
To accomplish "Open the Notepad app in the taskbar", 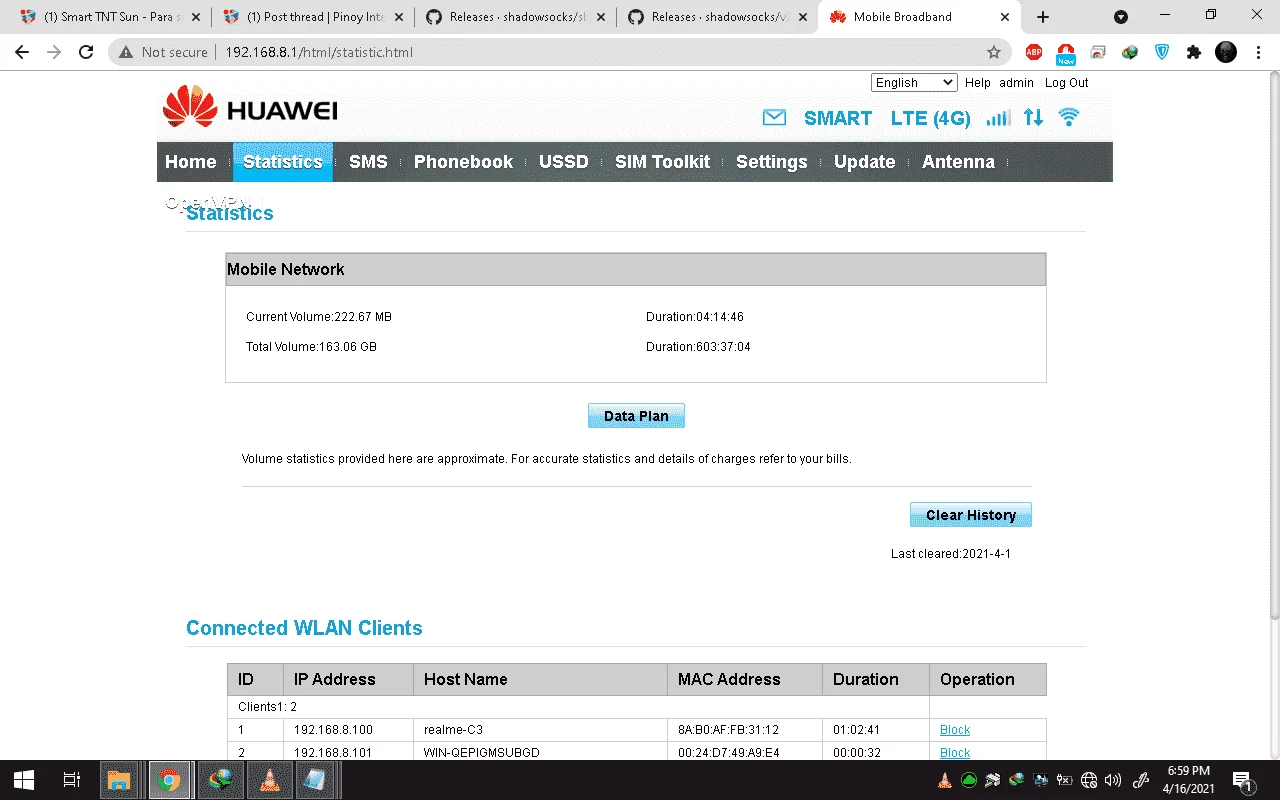I will (314, 780).
